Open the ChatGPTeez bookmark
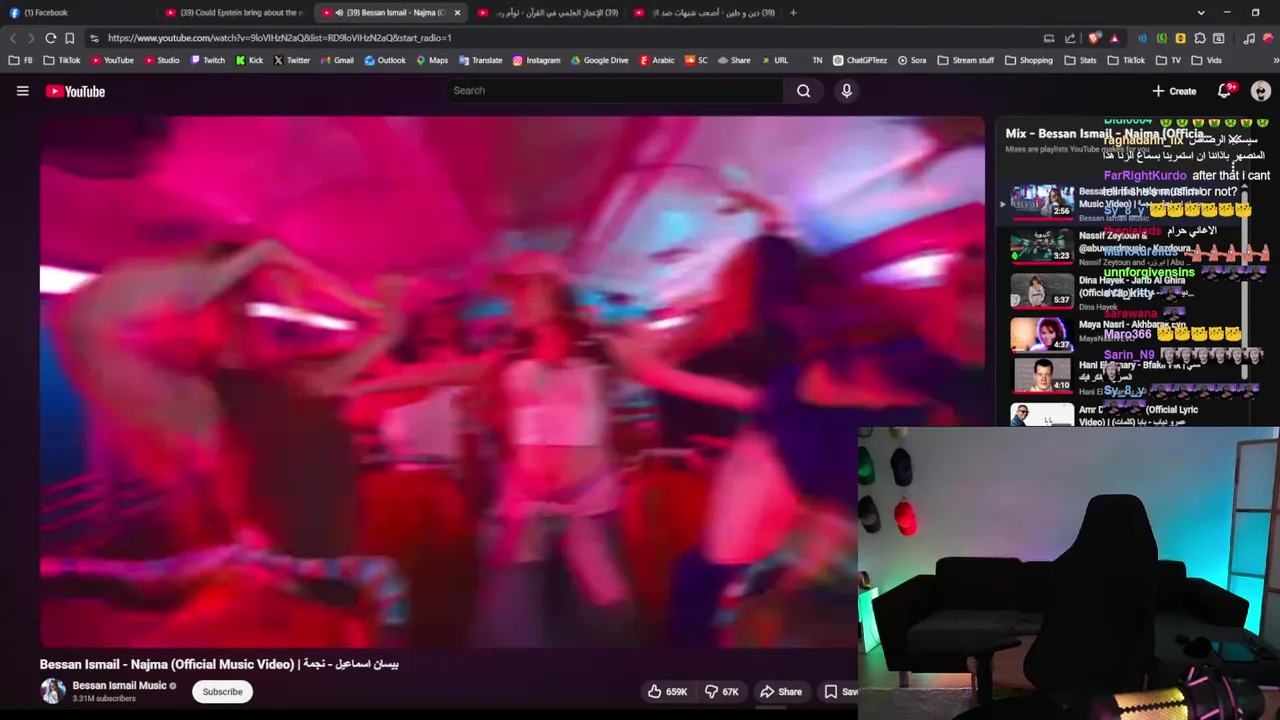 click(x=860, y=60)
